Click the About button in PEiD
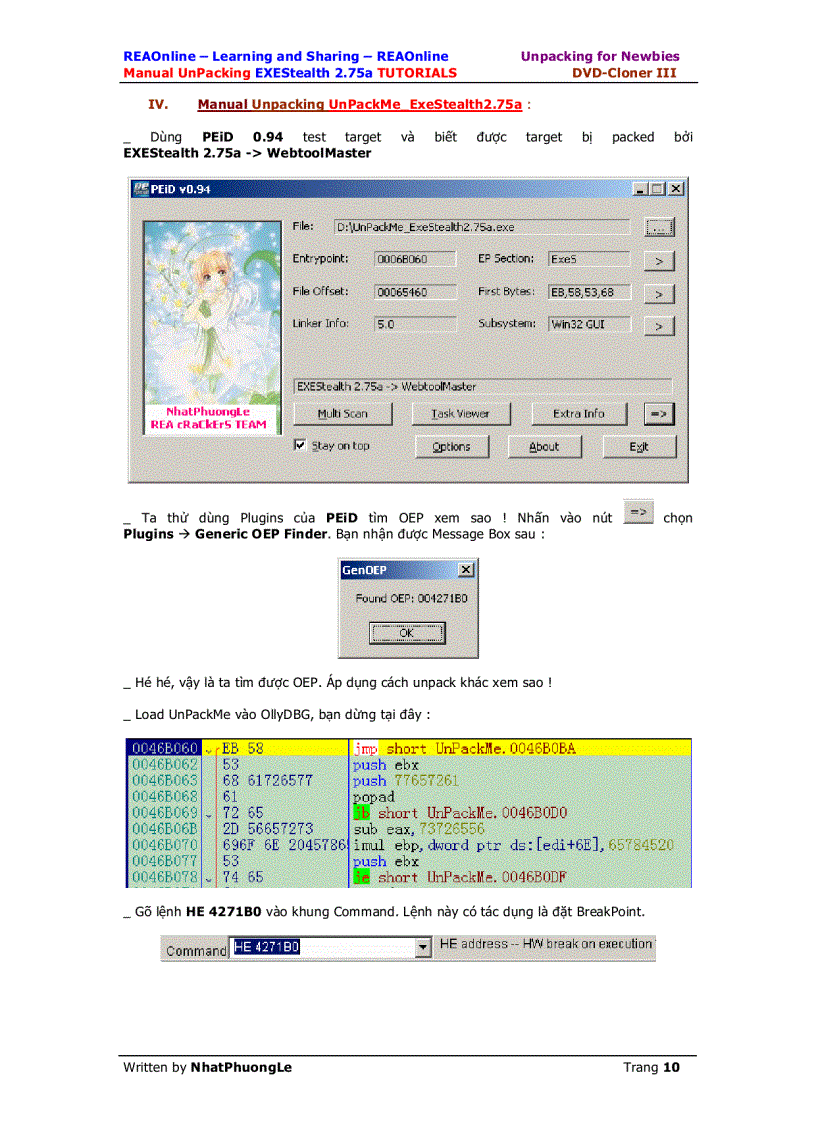Image resolution: width=816 pixels, height=1123 pixels. click(544, 446)
